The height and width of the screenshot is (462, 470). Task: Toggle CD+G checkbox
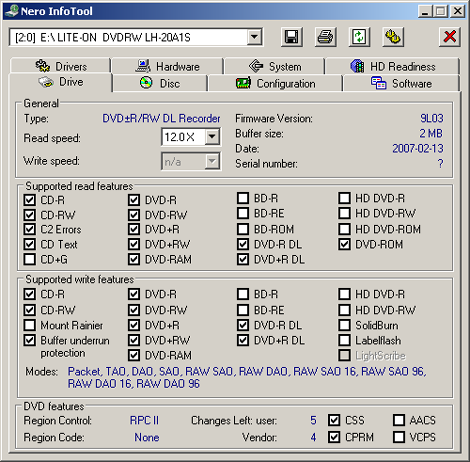point(30,259)
